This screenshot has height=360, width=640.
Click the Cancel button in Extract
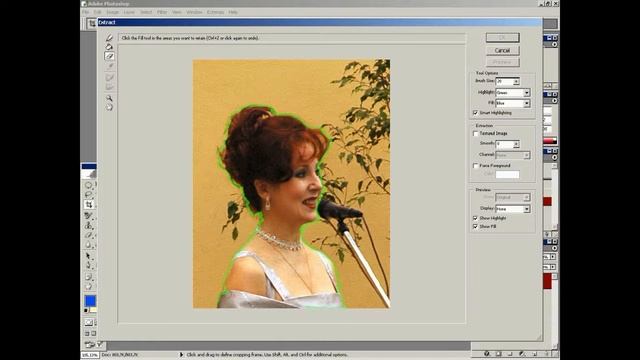coord(502,50)
